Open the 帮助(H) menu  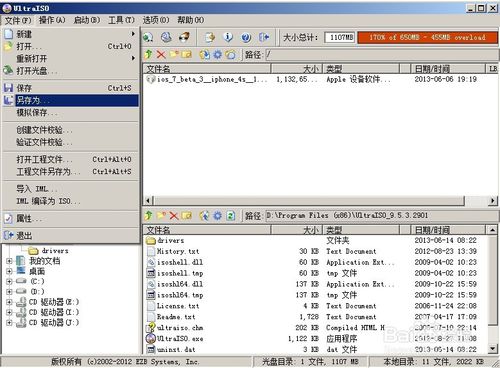190,20
